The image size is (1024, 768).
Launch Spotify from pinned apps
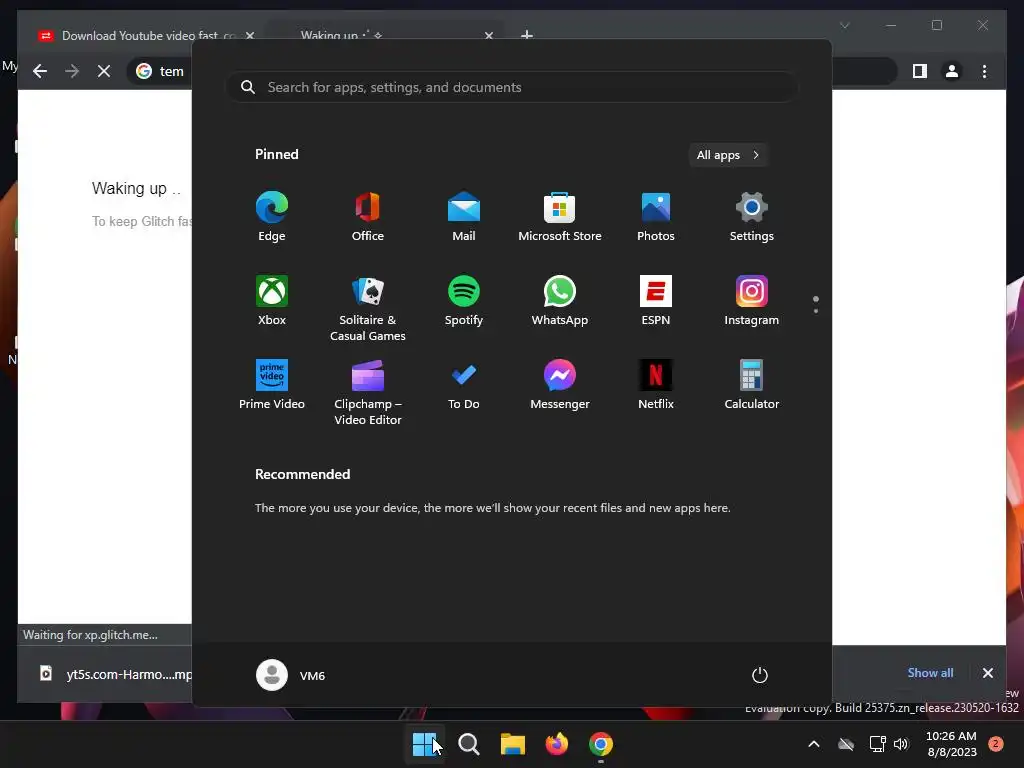click(464, 300)
